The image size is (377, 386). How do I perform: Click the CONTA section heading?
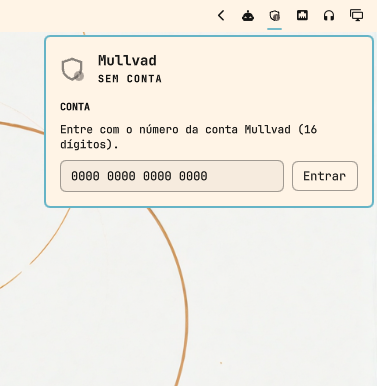click(75, 107)
